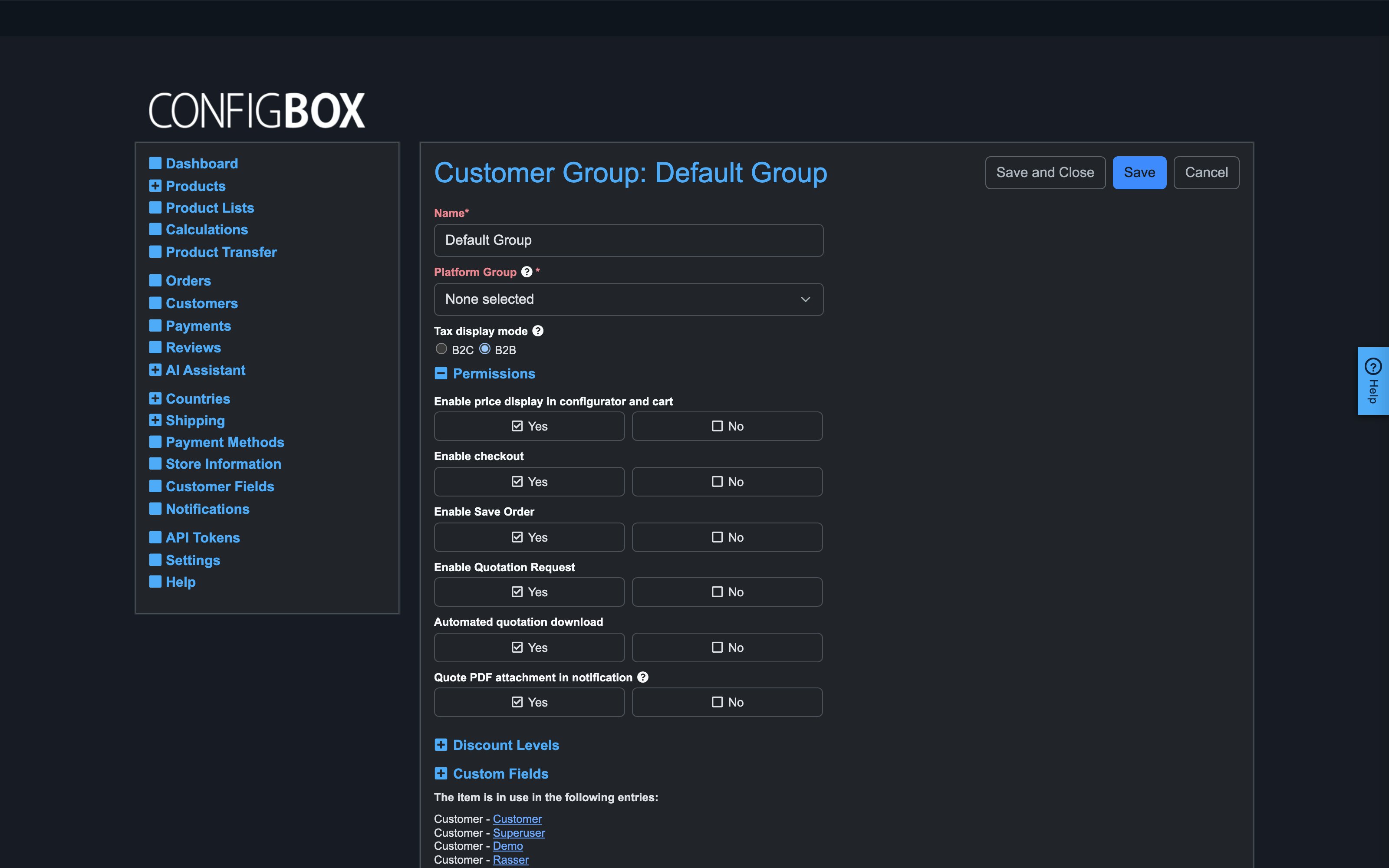The image size is (1389, 868).
Task: Open the Rasser customer link
Action: (x=510, y=860)
